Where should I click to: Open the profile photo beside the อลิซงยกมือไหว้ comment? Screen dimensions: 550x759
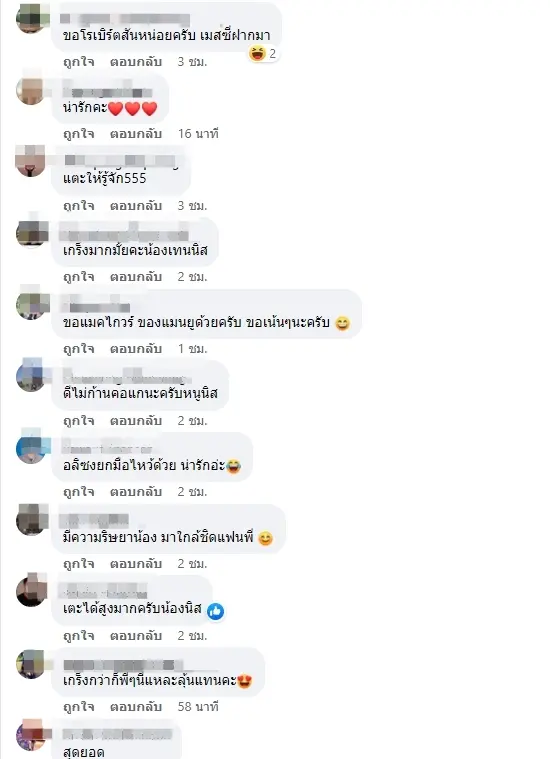[x=31, y=448]
